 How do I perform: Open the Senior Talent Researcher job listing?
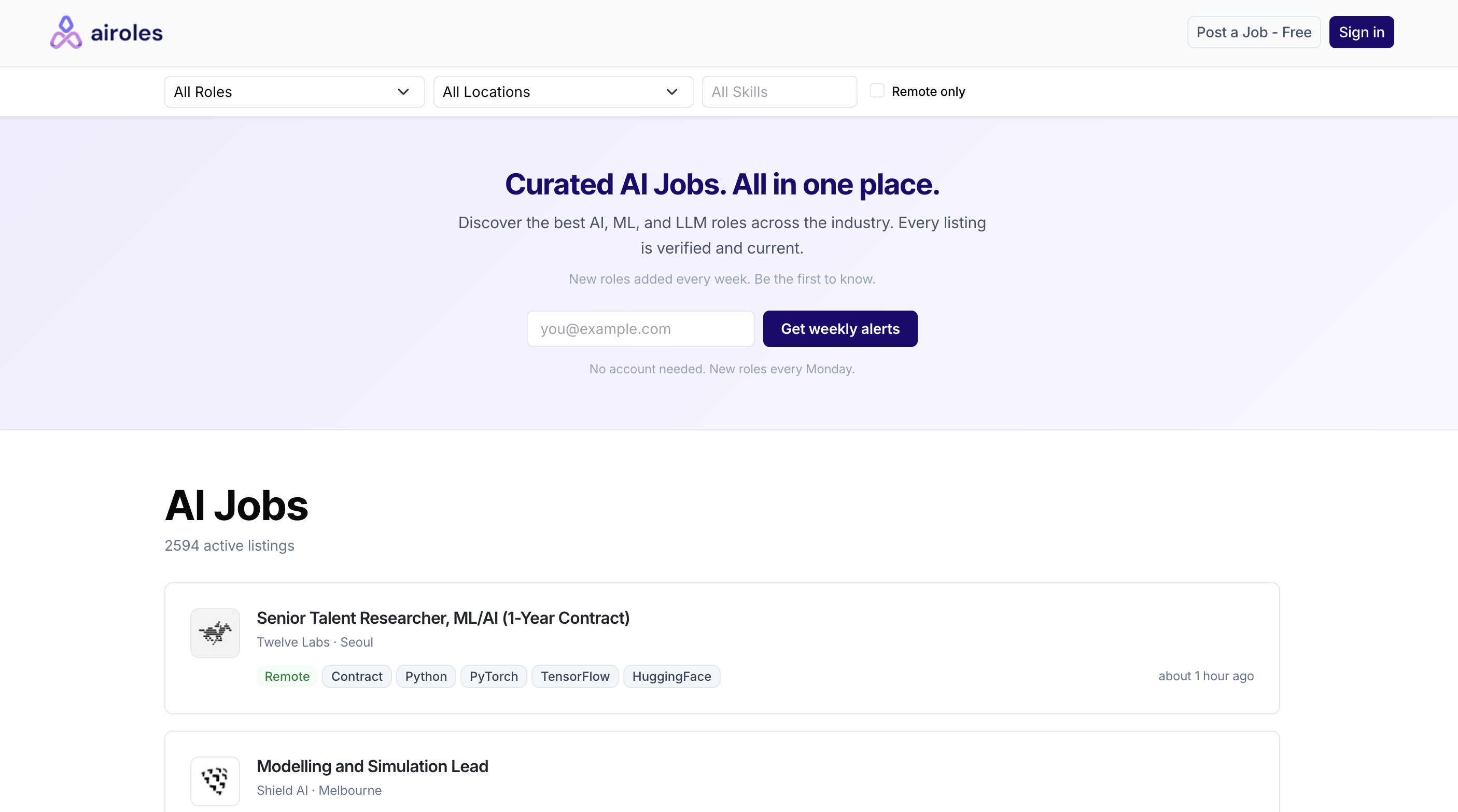(443, 618)
